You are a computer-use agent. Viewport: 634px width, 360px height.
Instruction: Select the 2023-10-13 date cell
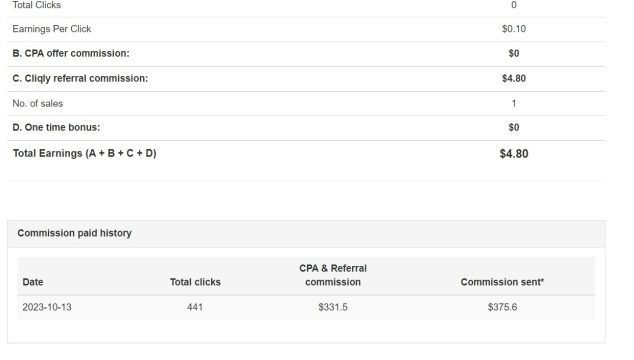pos(47,307)
